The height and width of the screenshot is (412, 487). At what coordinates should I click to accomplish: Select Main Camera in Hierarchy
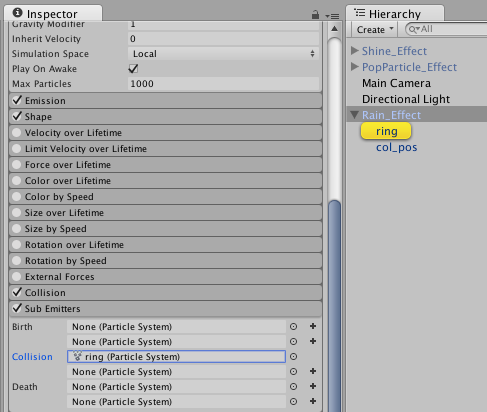[396, 83]
